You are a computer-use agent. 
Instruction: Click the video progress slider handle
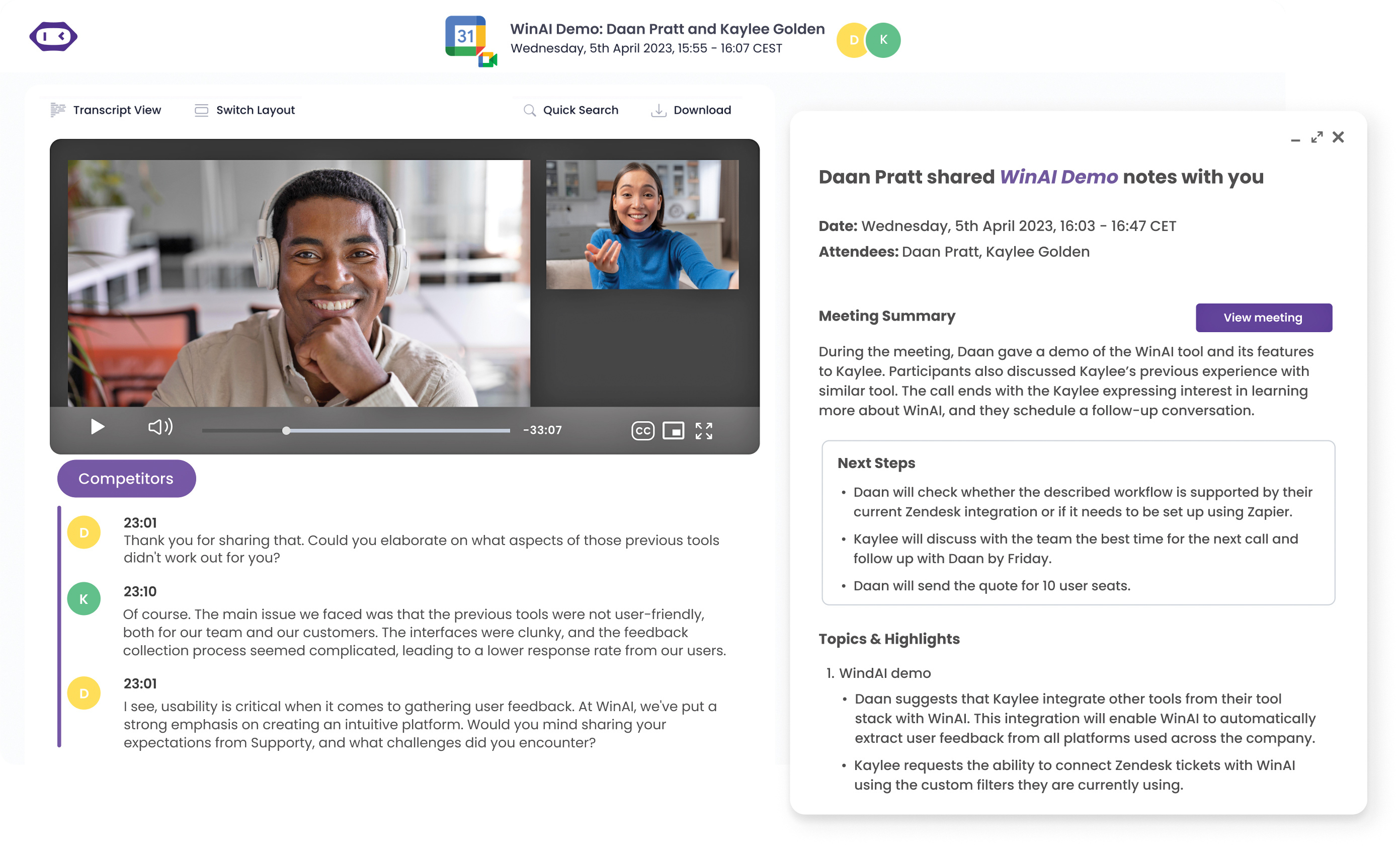point(286,430)
